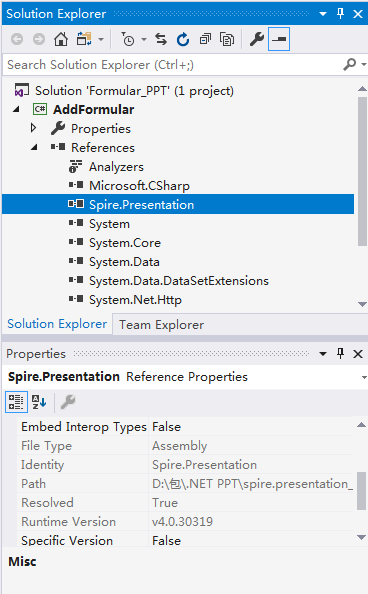Image resolution: width=368 pixels, height=594 pixels.
Task: Click the Search Solution Explorer field
Action: coord(172,65)
